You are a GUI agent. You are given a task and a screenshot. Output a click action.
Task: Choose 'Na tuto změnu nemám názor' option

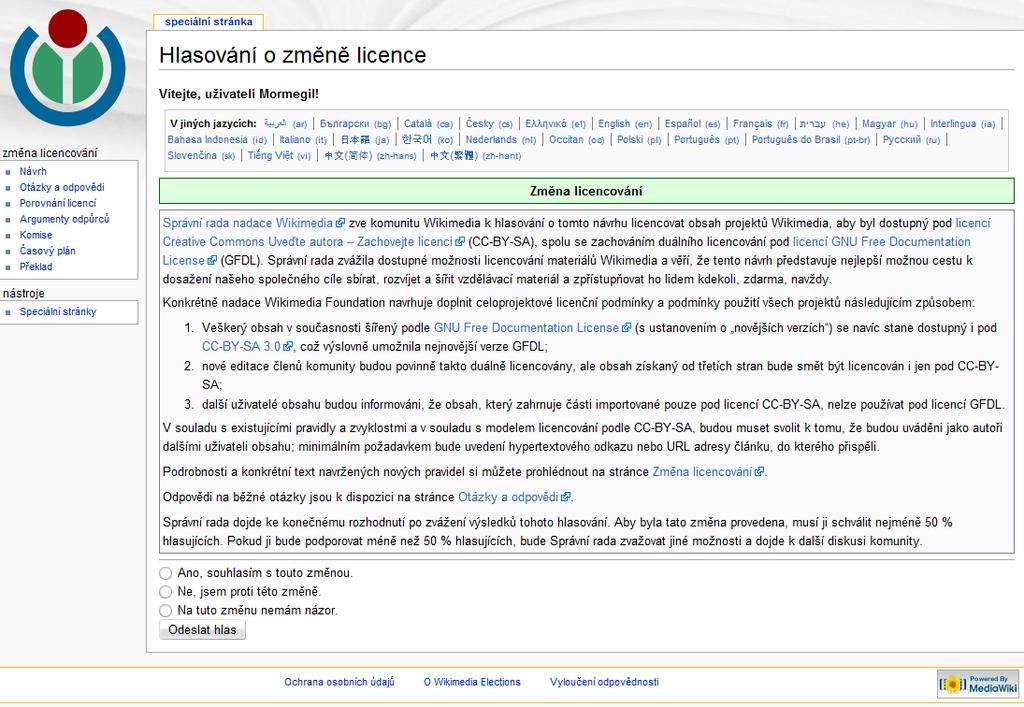(165, 611)
